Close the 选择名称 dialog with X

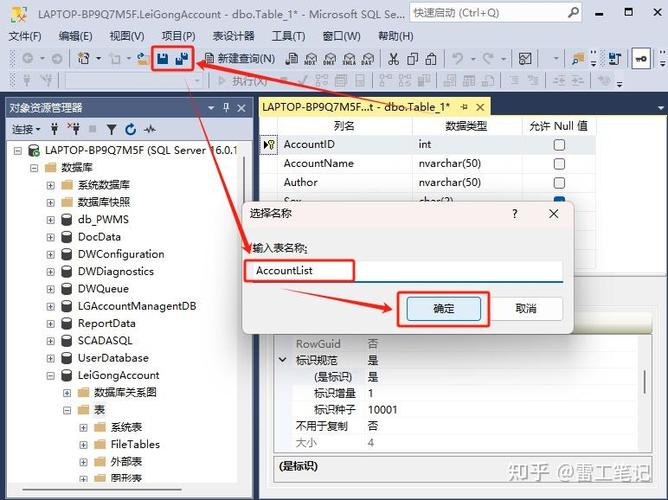pos(553,214)
